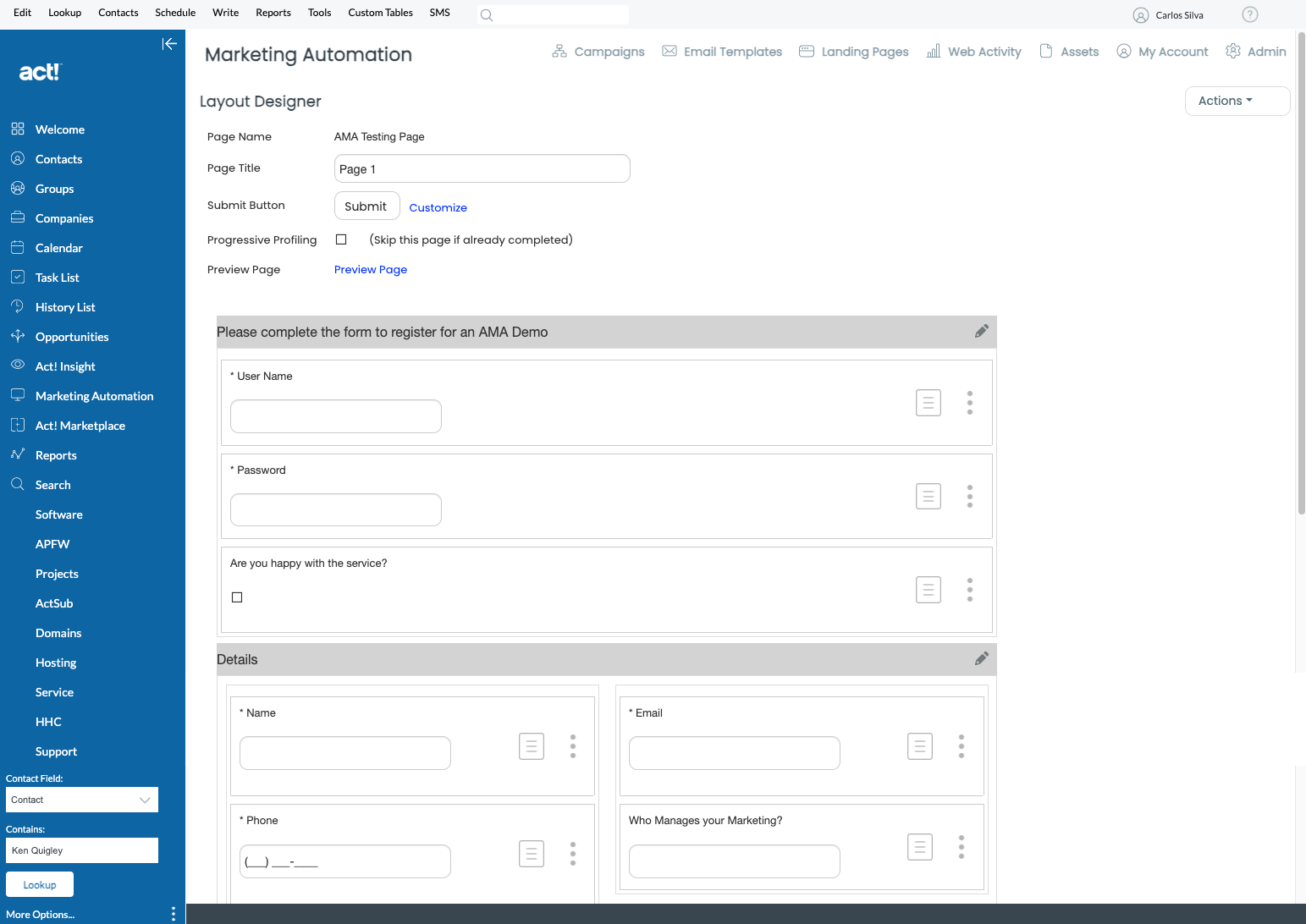Screen dimensions: 1306x924
Task: Open Task List in the sidebar
Action: pyautogui.click(x=58, y=278)
